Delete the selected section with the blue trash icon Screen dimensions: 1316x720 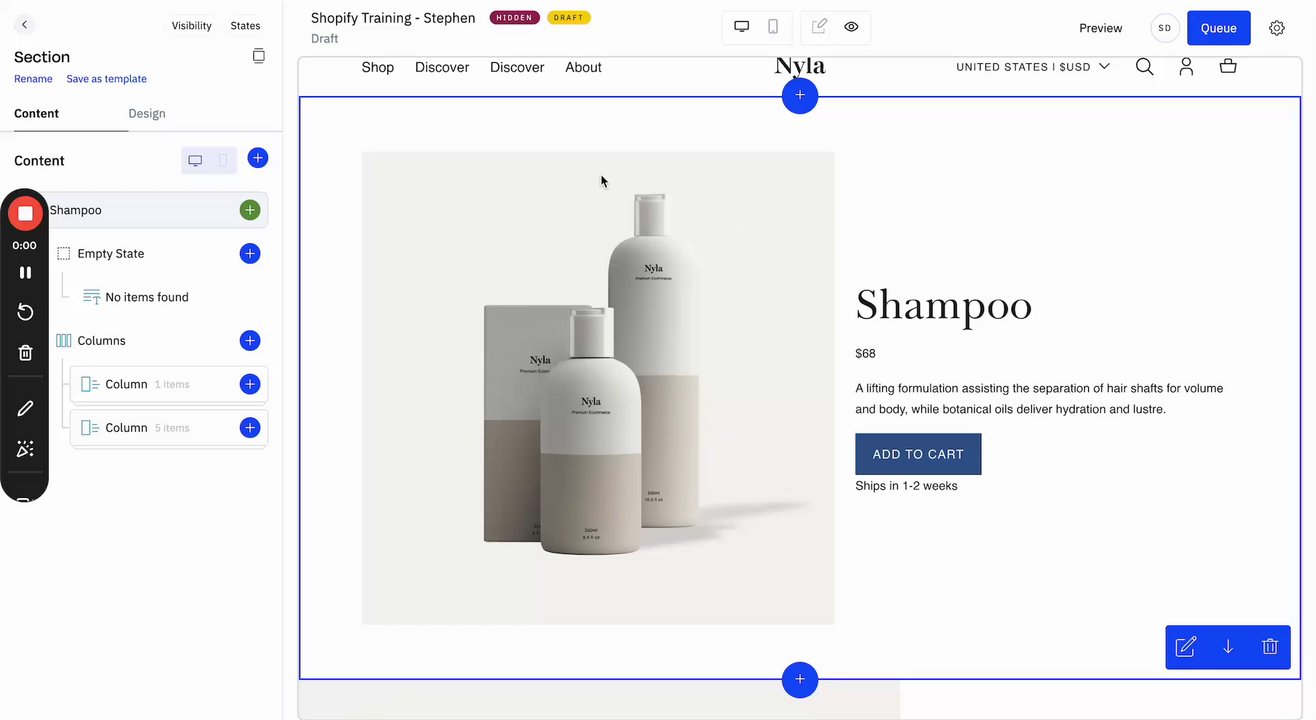(x=1270, y=647)
